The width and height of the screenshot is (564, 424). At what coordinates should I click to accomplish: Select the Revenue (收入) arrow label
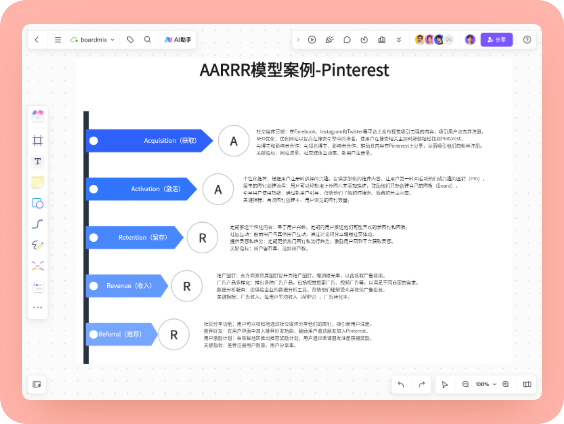pos(129,286)
